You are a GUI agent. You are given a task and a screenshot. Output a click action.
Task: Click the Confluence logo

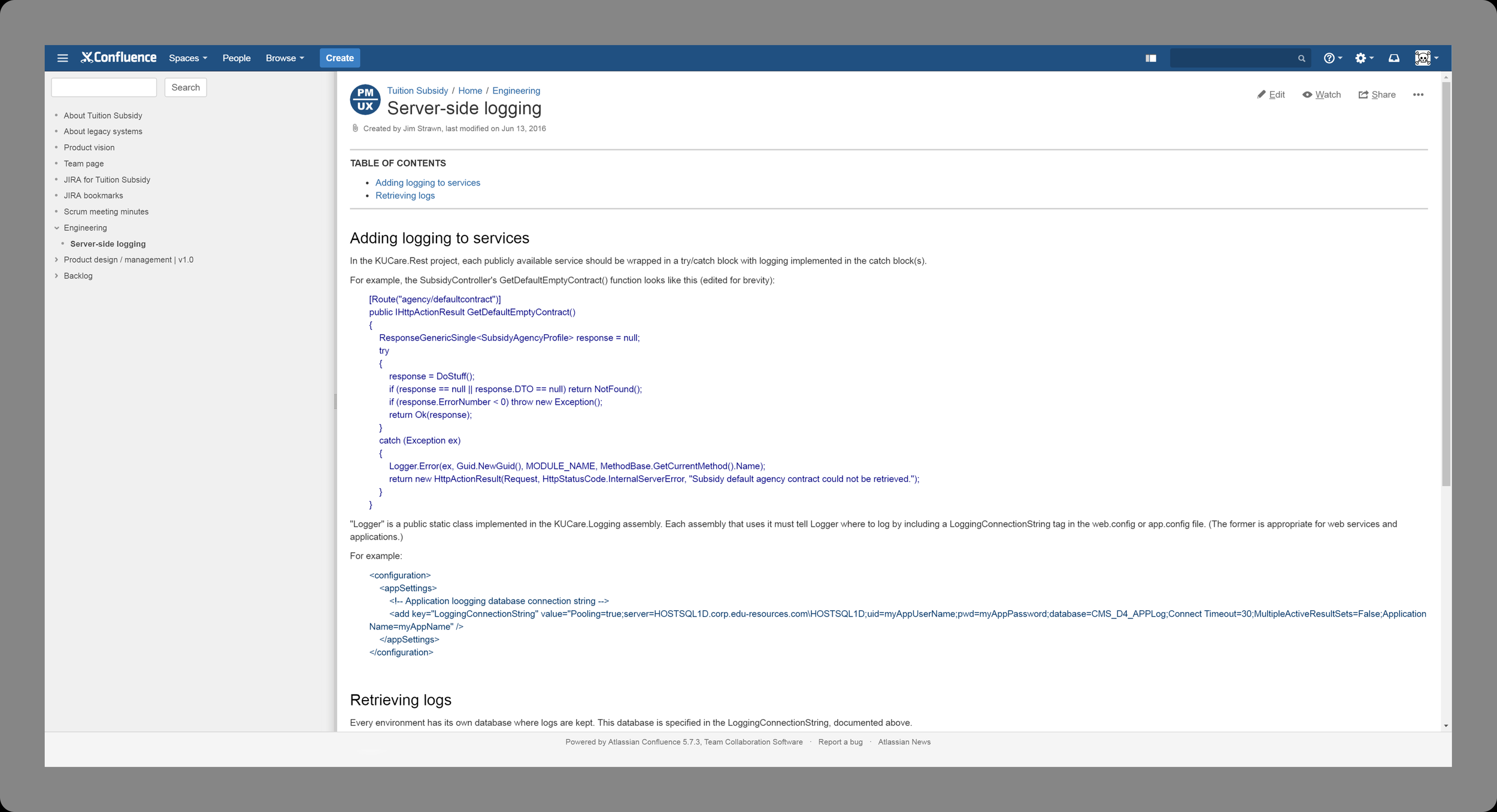click(119, 57)
